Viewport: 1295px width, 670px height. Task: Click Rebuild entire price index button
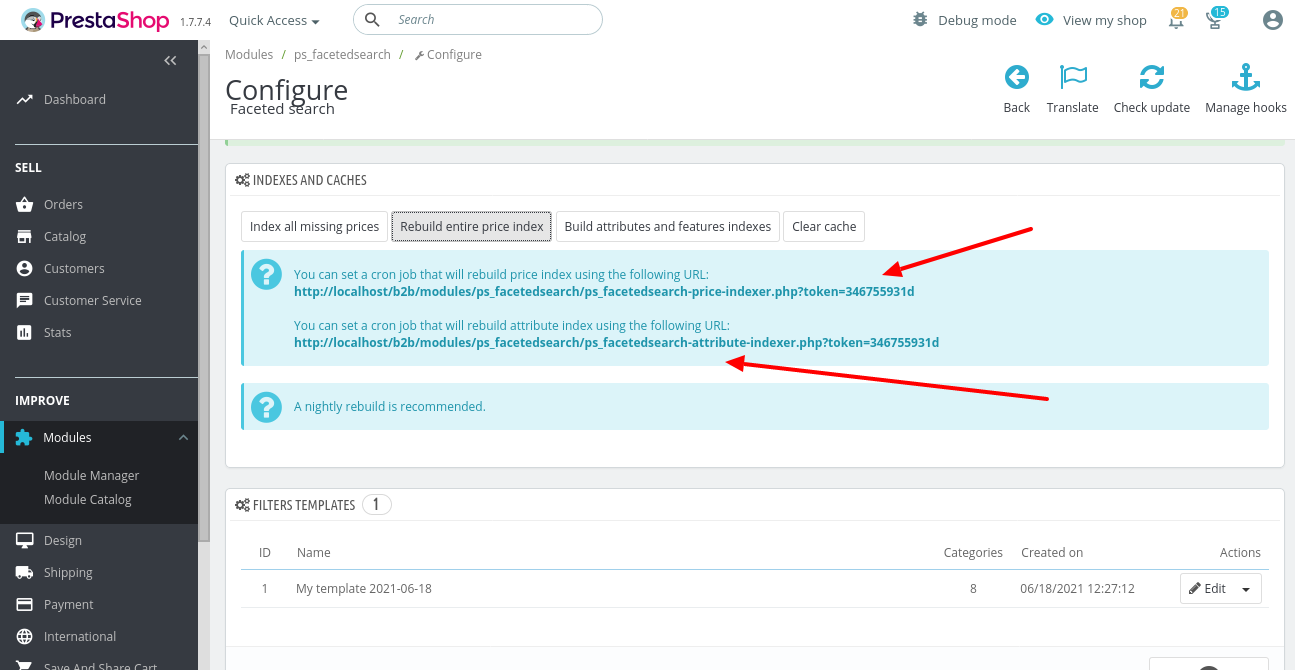tap(472, 226)
